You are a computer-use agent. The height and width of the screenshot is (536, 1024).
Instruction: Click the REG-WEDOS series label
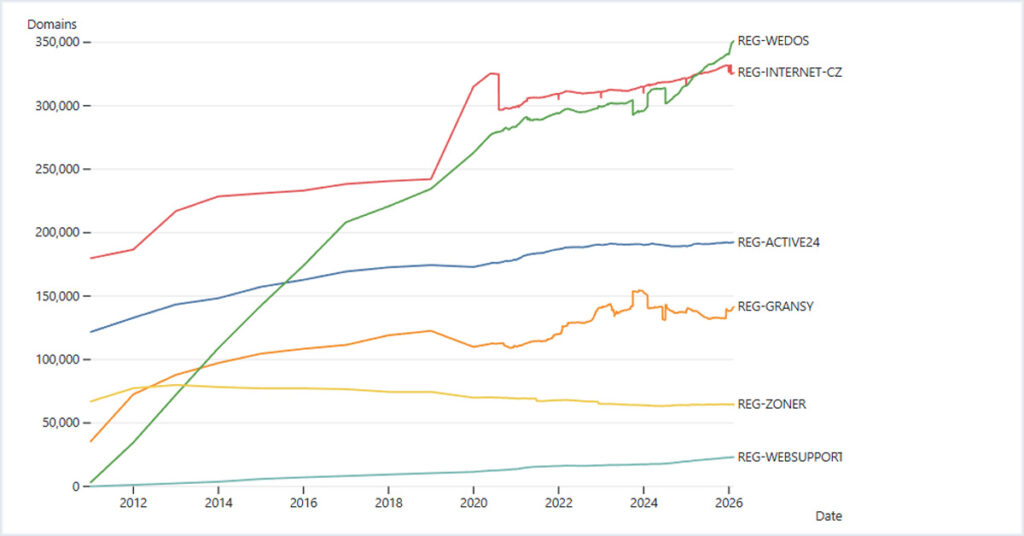coord(773,41)
